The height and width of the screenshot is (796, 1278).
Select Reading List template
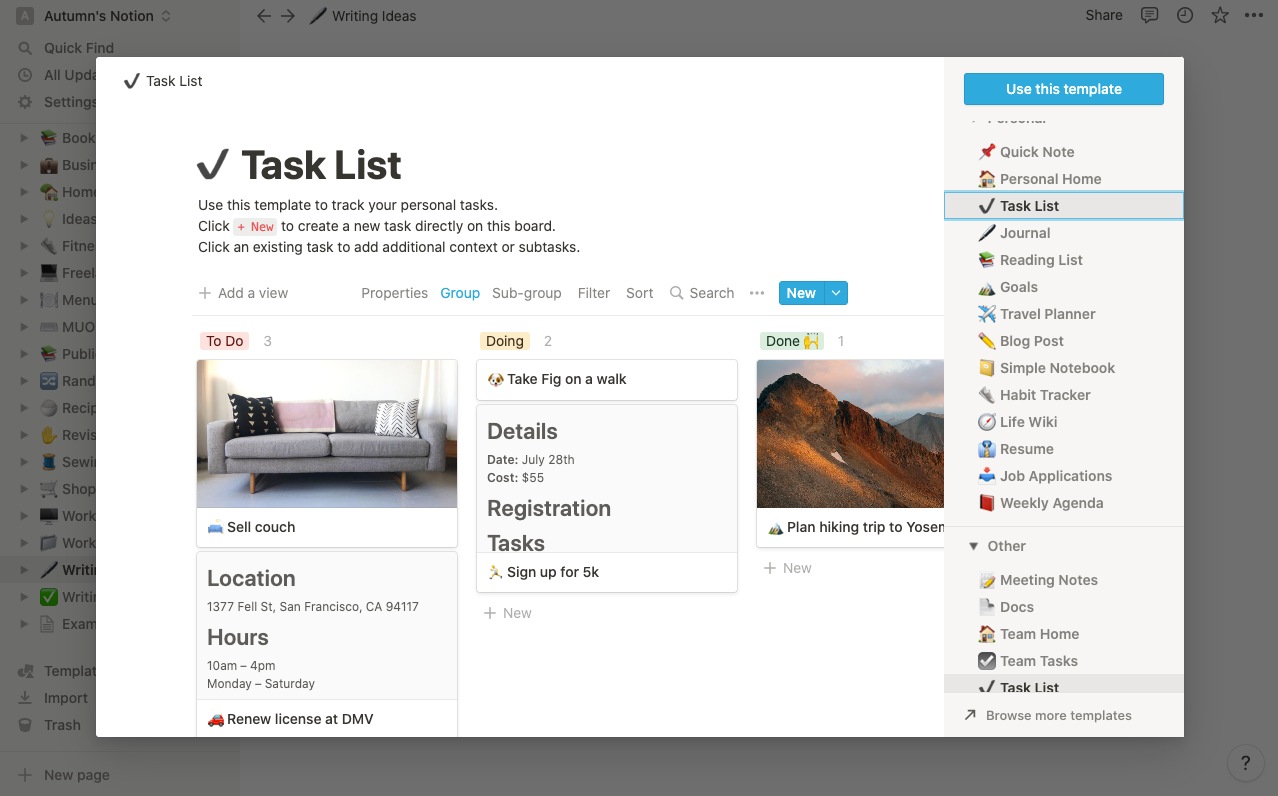point(1064,260)
